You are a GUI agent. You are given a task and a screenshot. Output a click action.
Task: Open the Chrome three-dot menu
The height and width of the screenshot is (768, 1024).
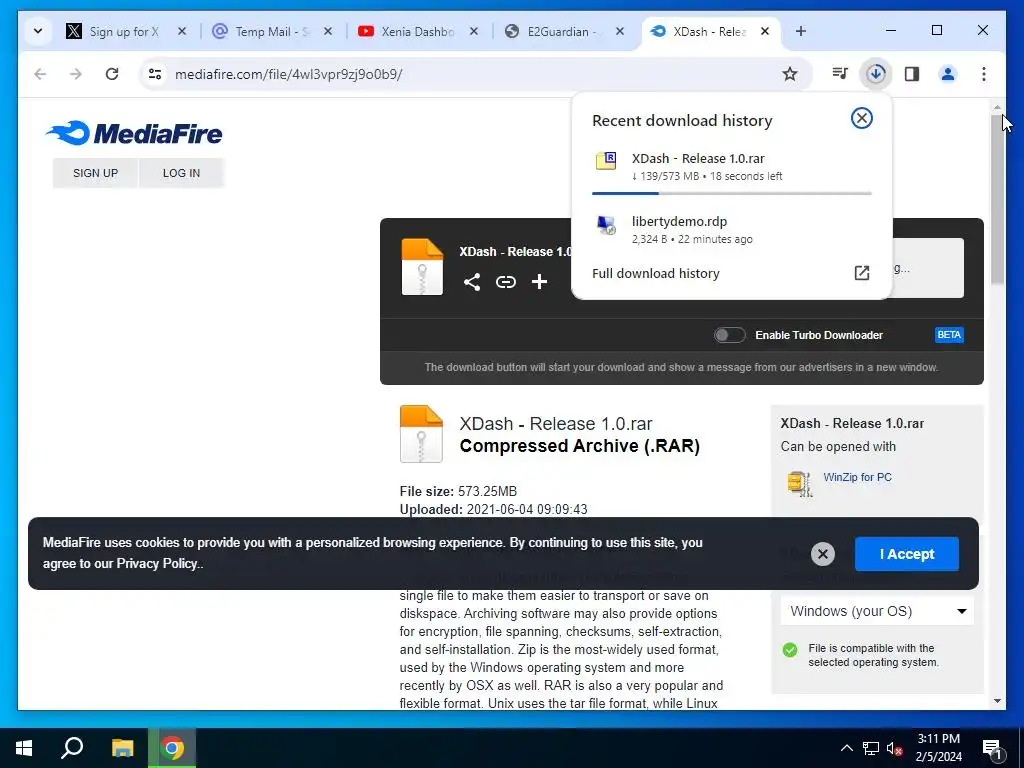[x=984, y=74]
